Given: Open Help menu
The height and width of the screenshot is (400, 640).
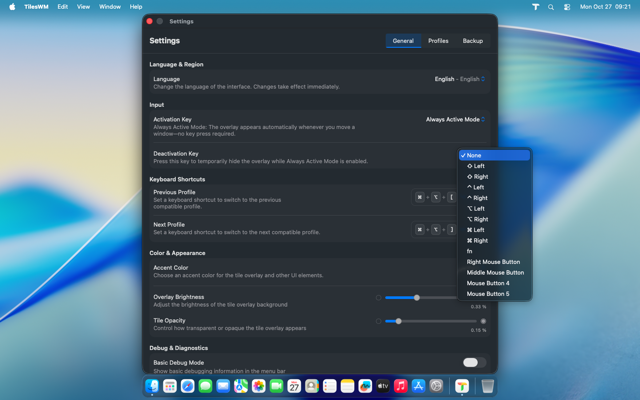Looking at the screenshot, I should point(136,7).
